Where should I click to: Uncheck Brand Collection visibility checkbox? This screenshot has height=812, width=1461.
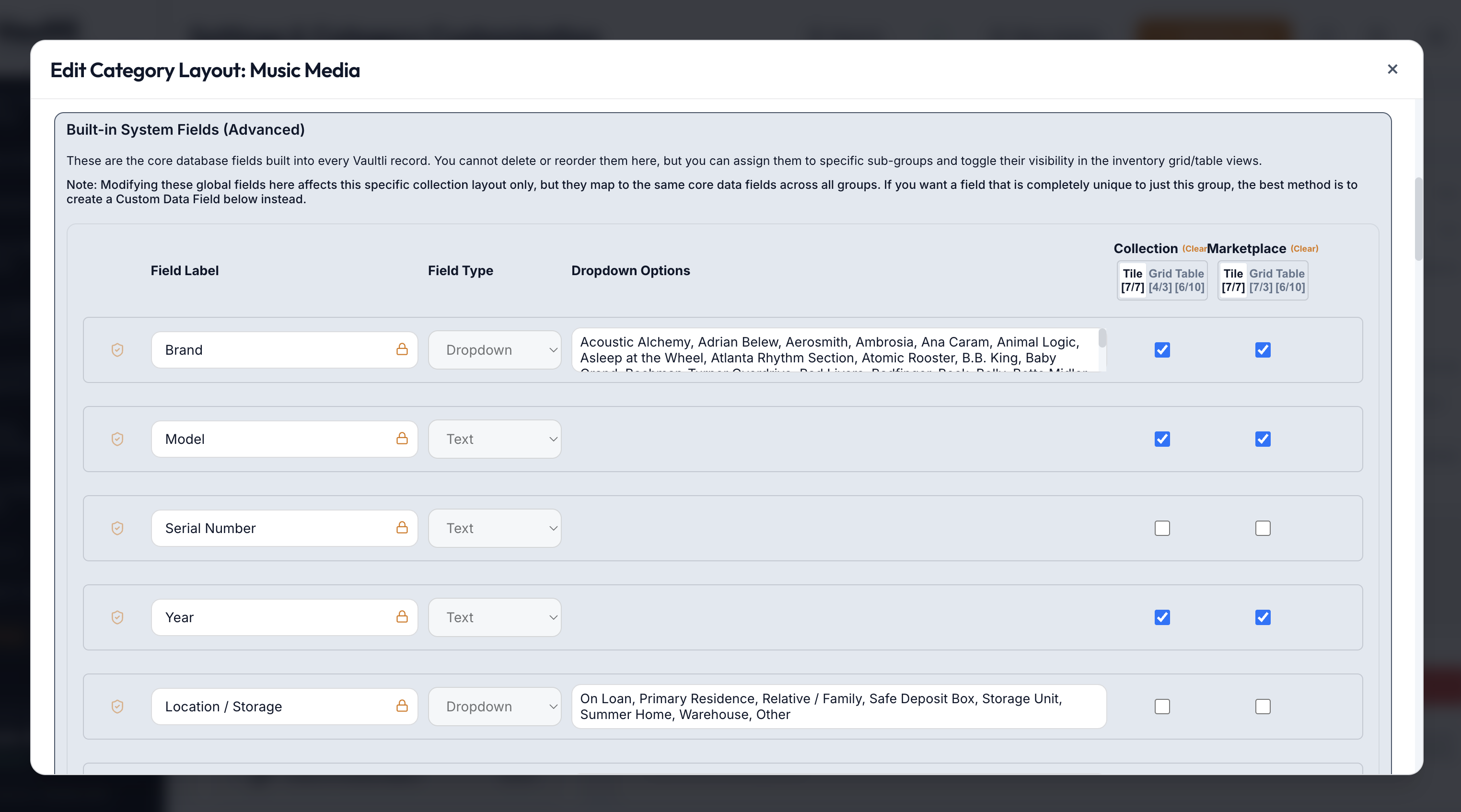pyautogui.click(x=1162, y=350)
